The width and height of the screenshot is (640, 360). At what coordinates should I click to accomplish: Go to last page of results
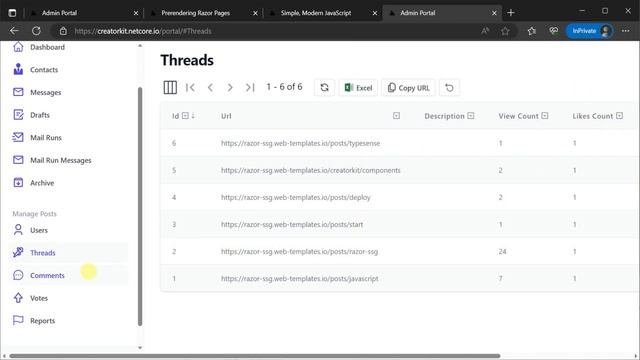click(250, 87)
